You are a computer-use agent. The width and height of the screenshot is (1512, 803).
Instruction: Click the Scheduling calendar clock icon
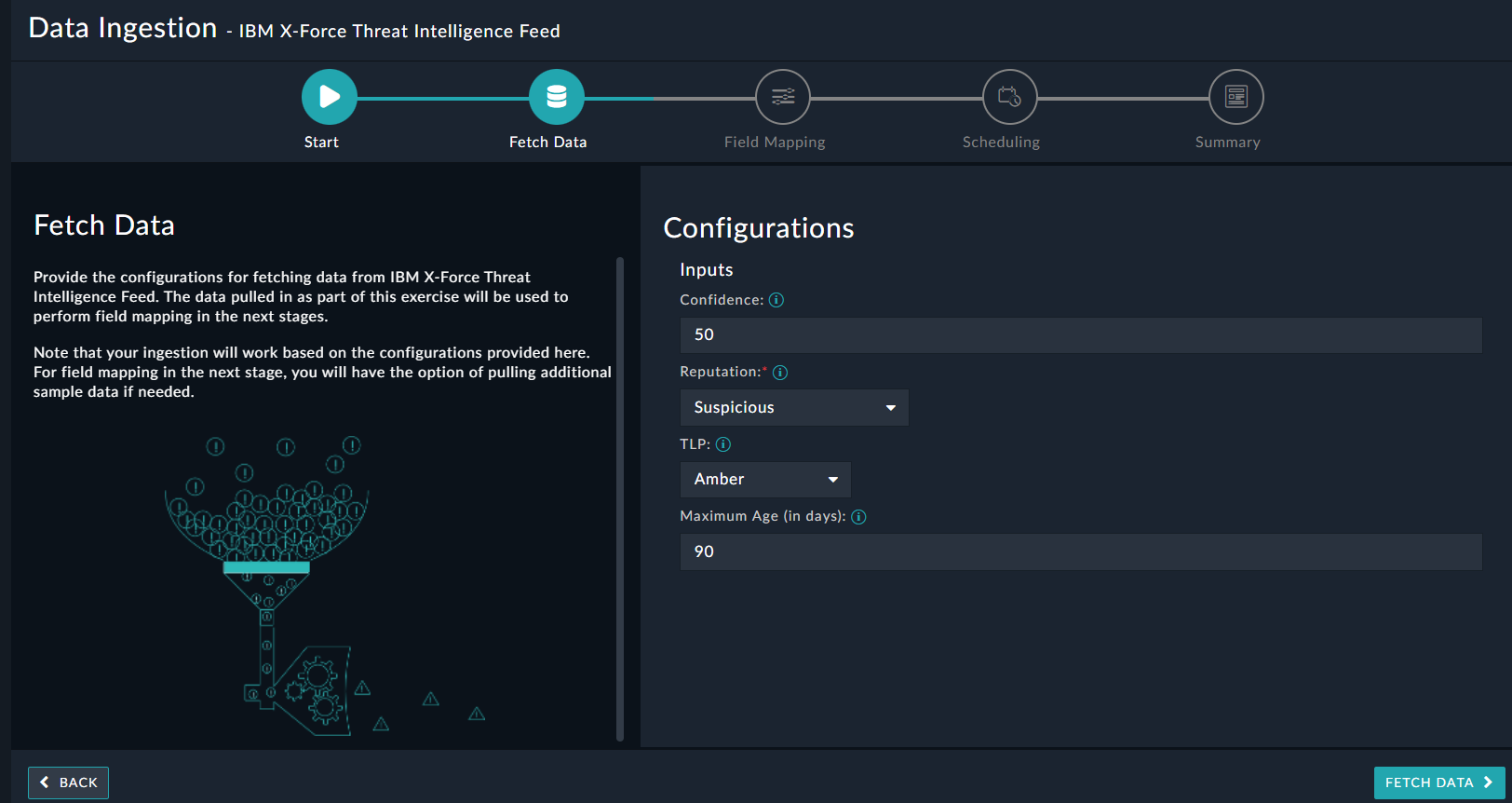click(x=1010, y=97)
